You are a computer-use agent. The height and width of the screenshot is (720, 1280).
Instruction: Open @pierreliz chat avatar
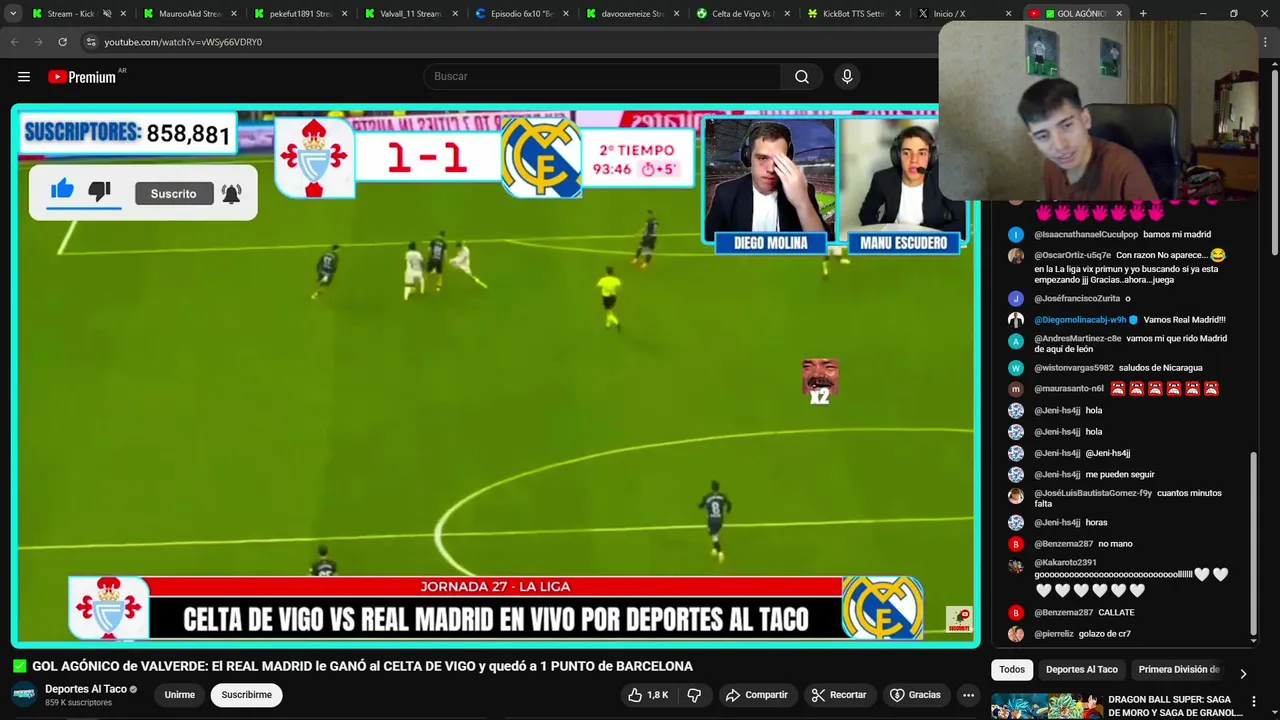click(x=1016, y=634)
